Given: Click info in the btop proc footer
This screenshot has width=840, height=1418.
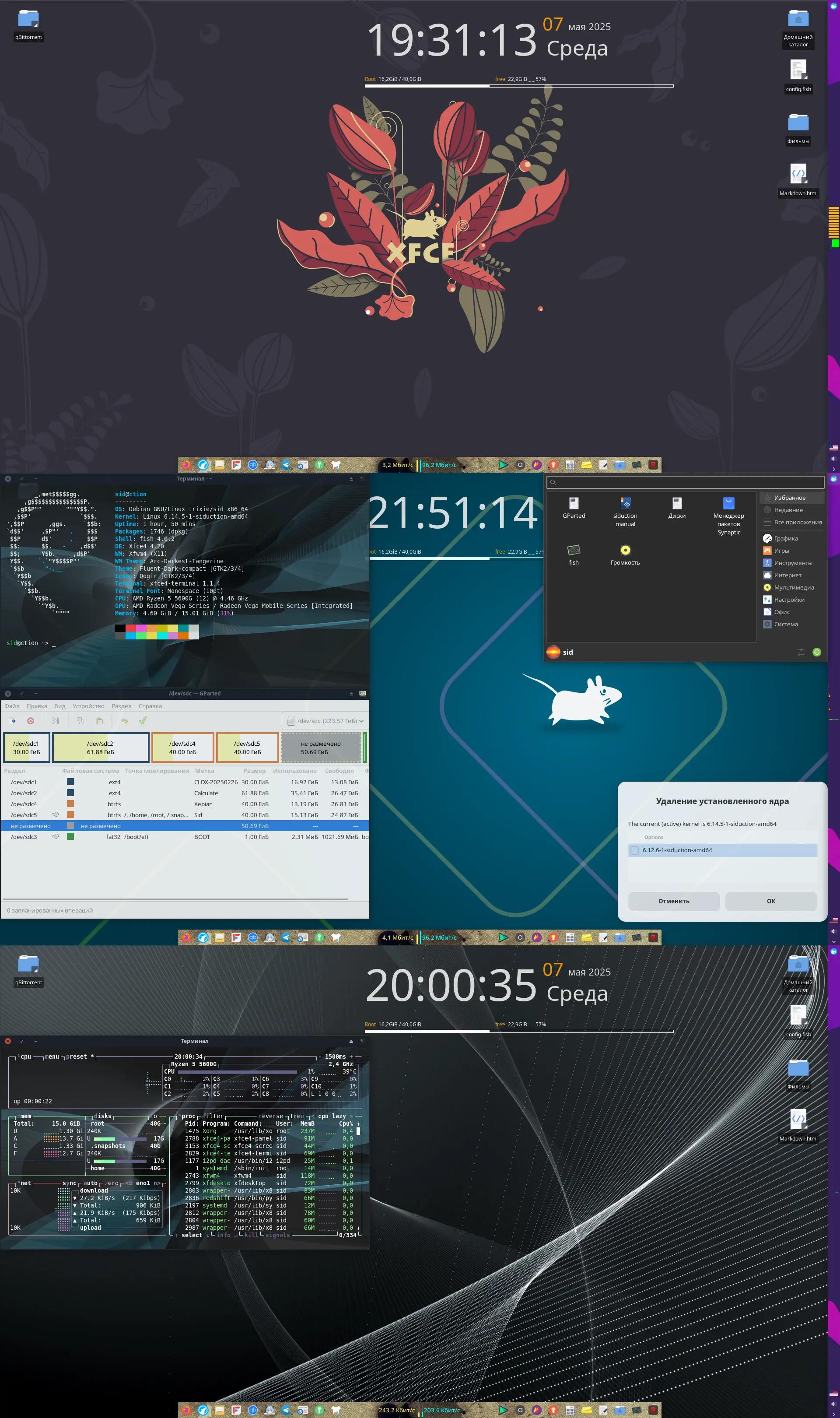Looking at the screenshot, I should click(x=224, y=1235).
